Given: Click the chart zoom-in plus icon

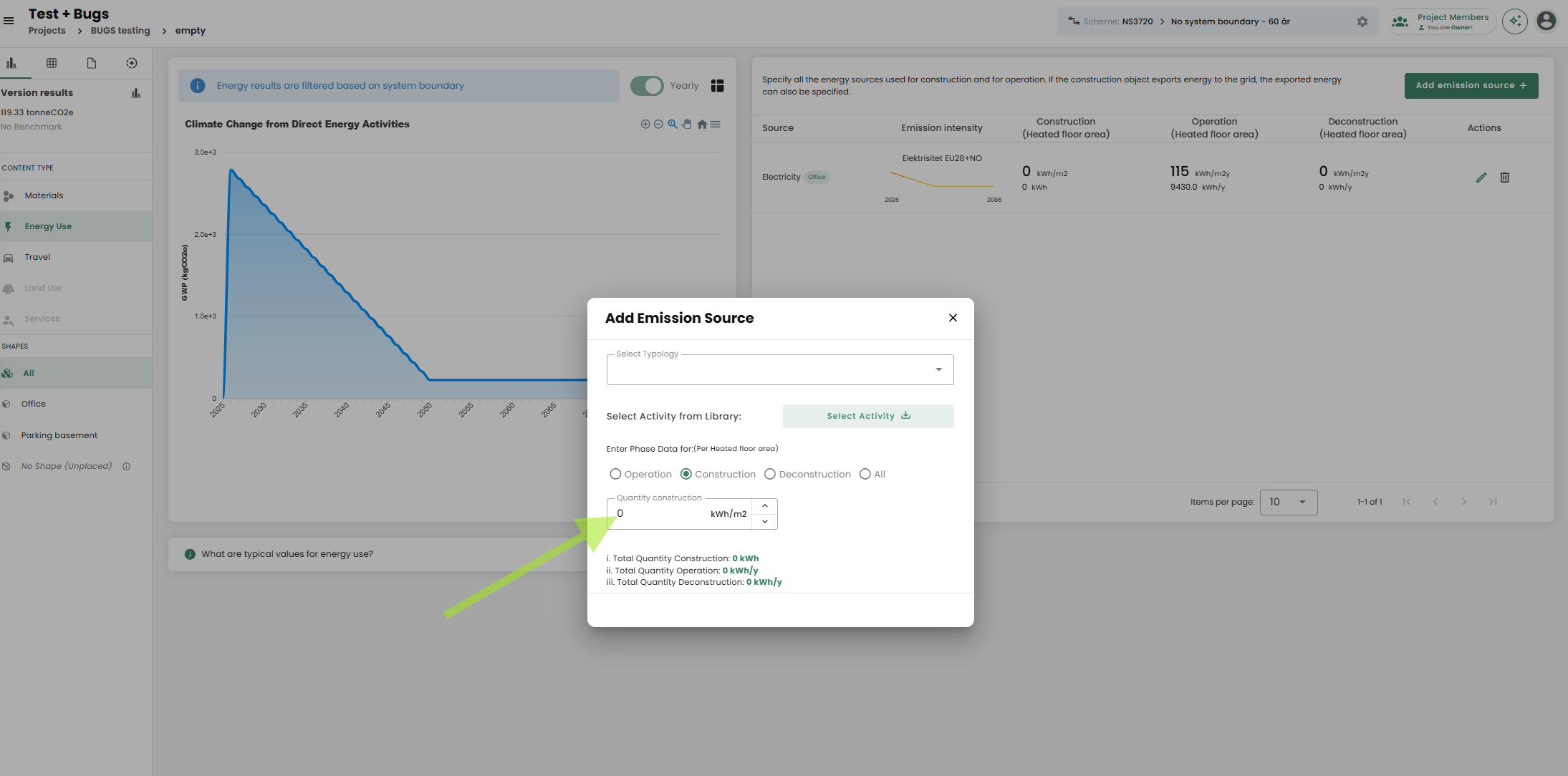Looking at the screenshot, I should point(645,124).
